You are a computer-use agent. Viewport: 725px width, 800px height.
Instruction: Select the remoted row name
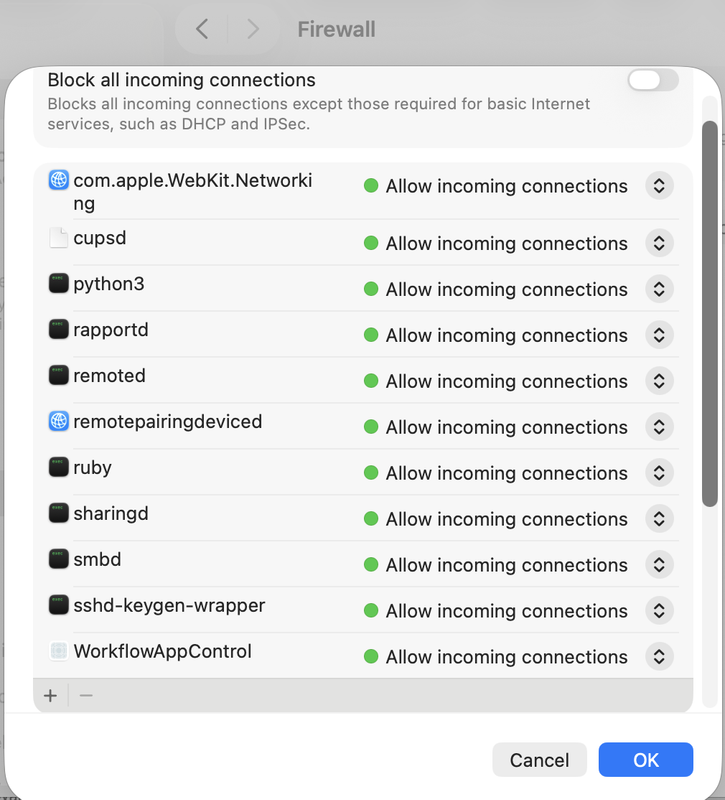(x=110, y=376)
